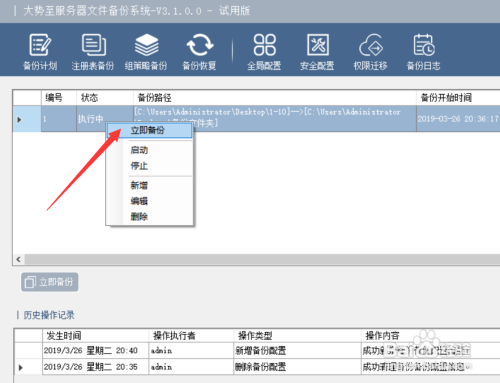Click the backup path cell starting with C:\Users\Administrator\Desktop
The width and height of the screenshot is (500, 383).
(275, 119)
